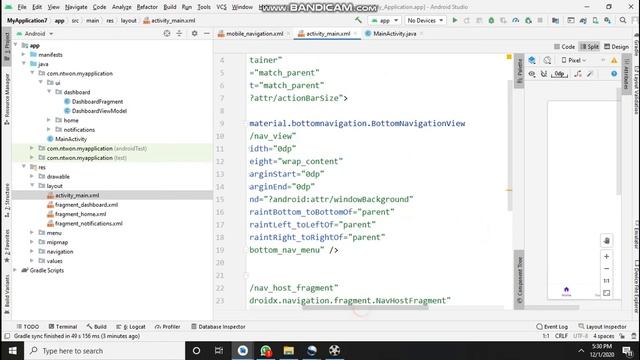Click the horizontal scrollbar under the code editor
The image size is (640, 360).
click(365, 307)
